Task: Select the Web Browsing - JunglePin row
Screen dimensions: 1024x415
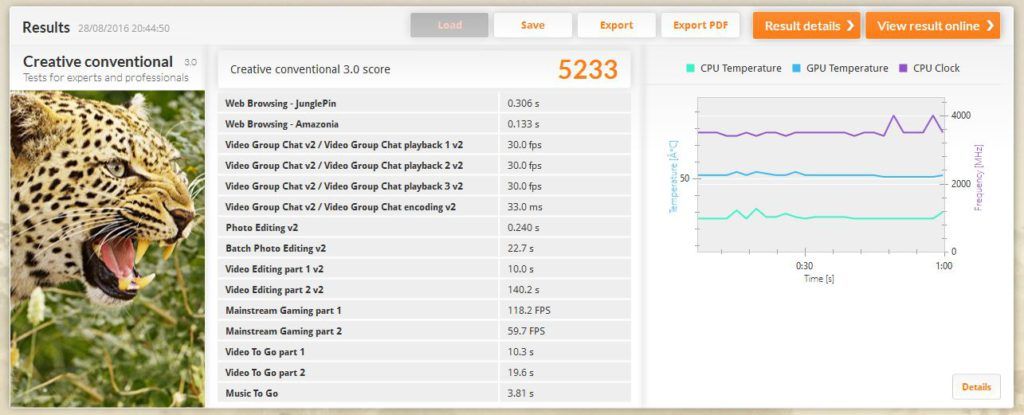Action: (424, 103)
